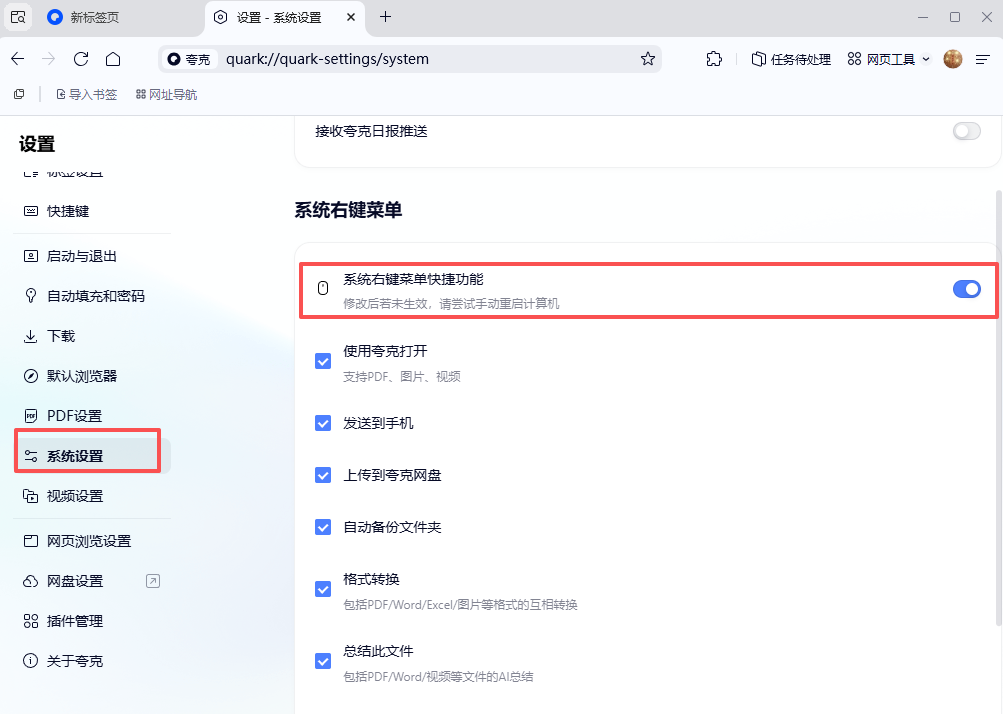The width and height of the screenshot is (1003, 714).
Task: Close the 设置 - 系统设置 tab
Action: (351, 17)
